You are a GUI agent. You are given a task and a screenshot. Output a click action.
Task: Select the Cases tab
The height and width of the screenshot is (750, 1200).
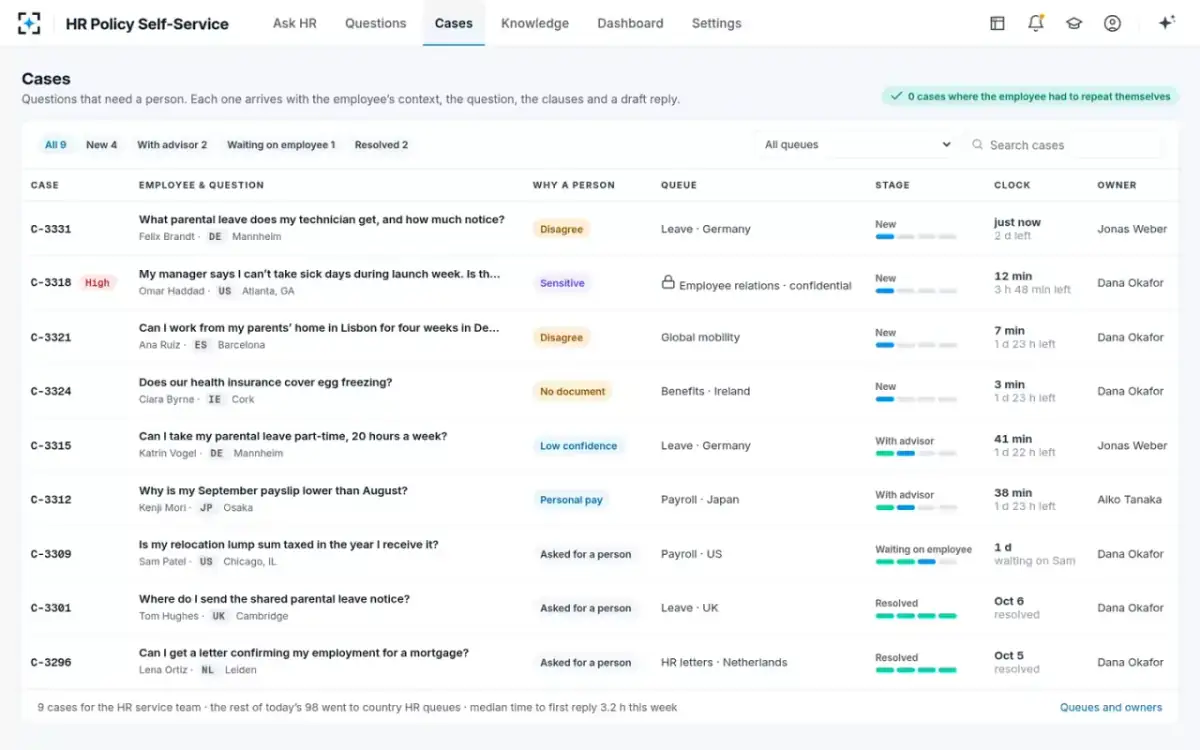(x=454, y=23)
